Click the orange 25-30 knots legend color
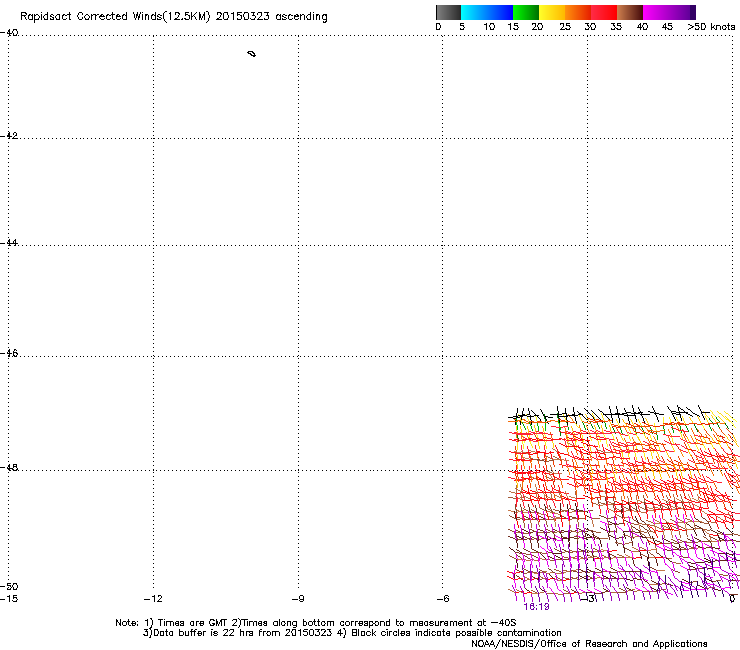 point(578,12)
